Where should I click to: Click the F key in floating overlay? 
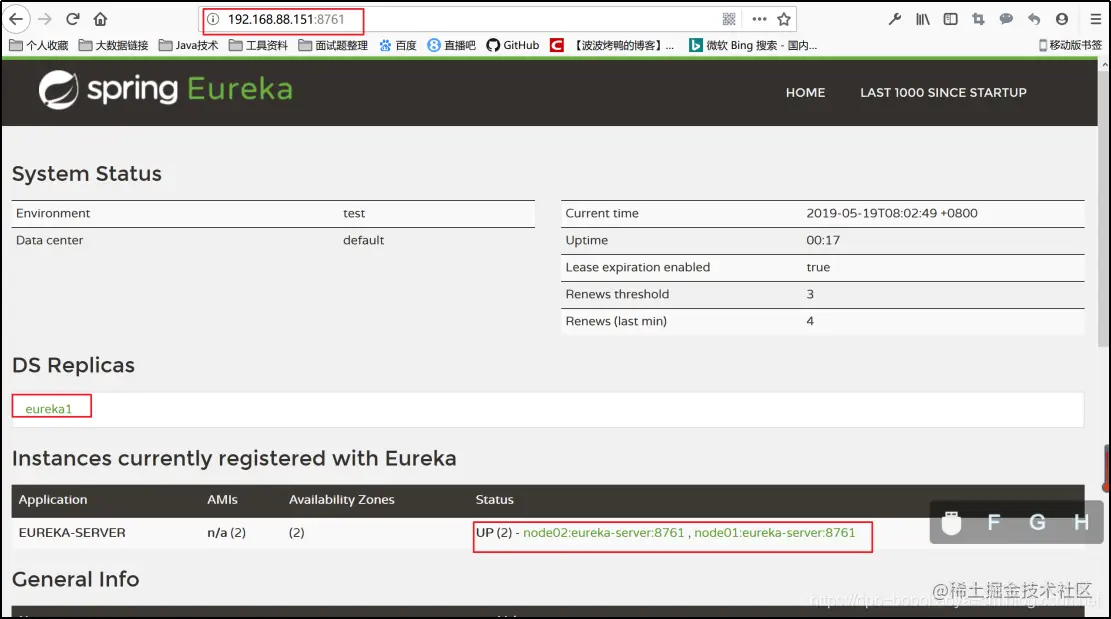tap(994, 523)
